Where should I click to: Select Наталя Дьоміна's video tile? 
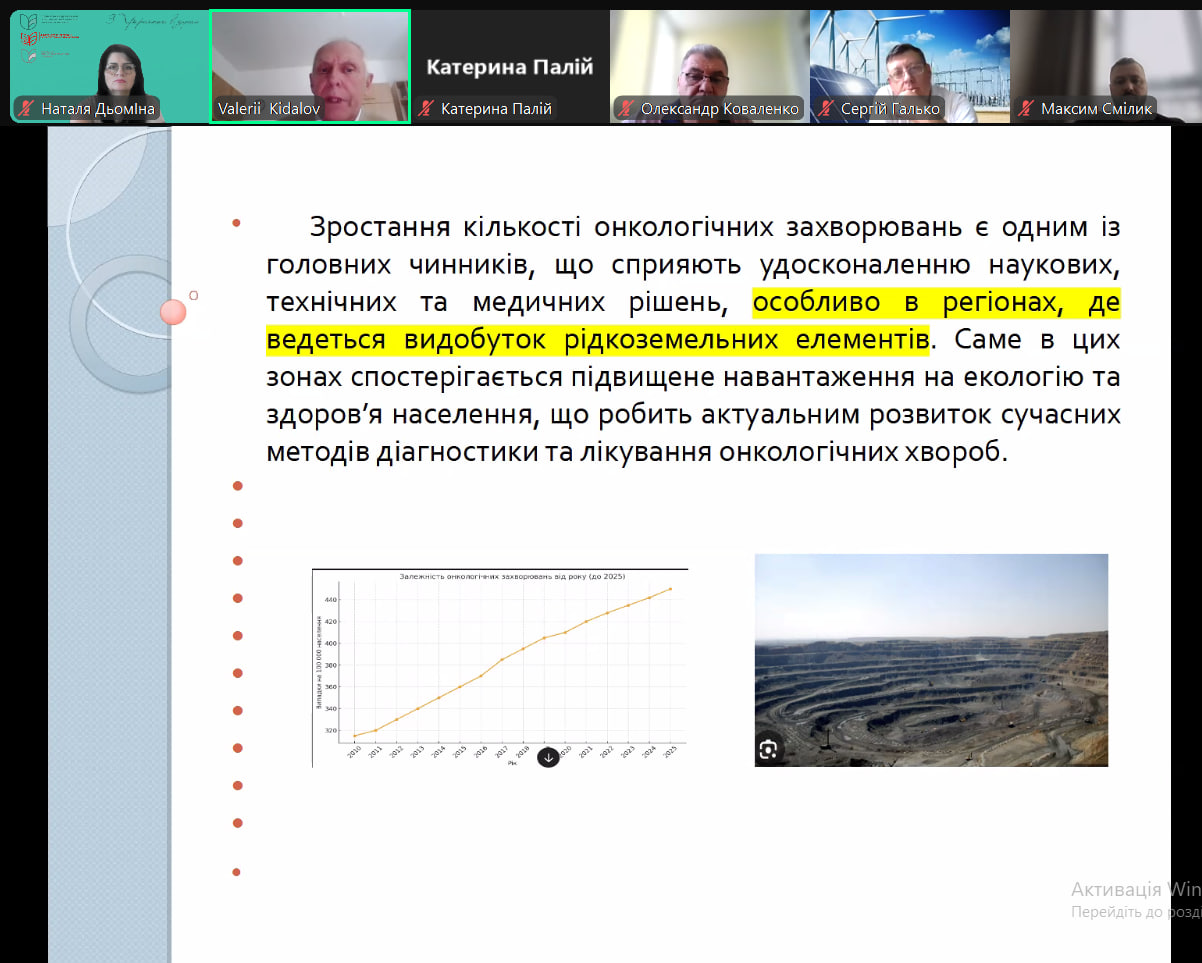(x=109, y=66)
